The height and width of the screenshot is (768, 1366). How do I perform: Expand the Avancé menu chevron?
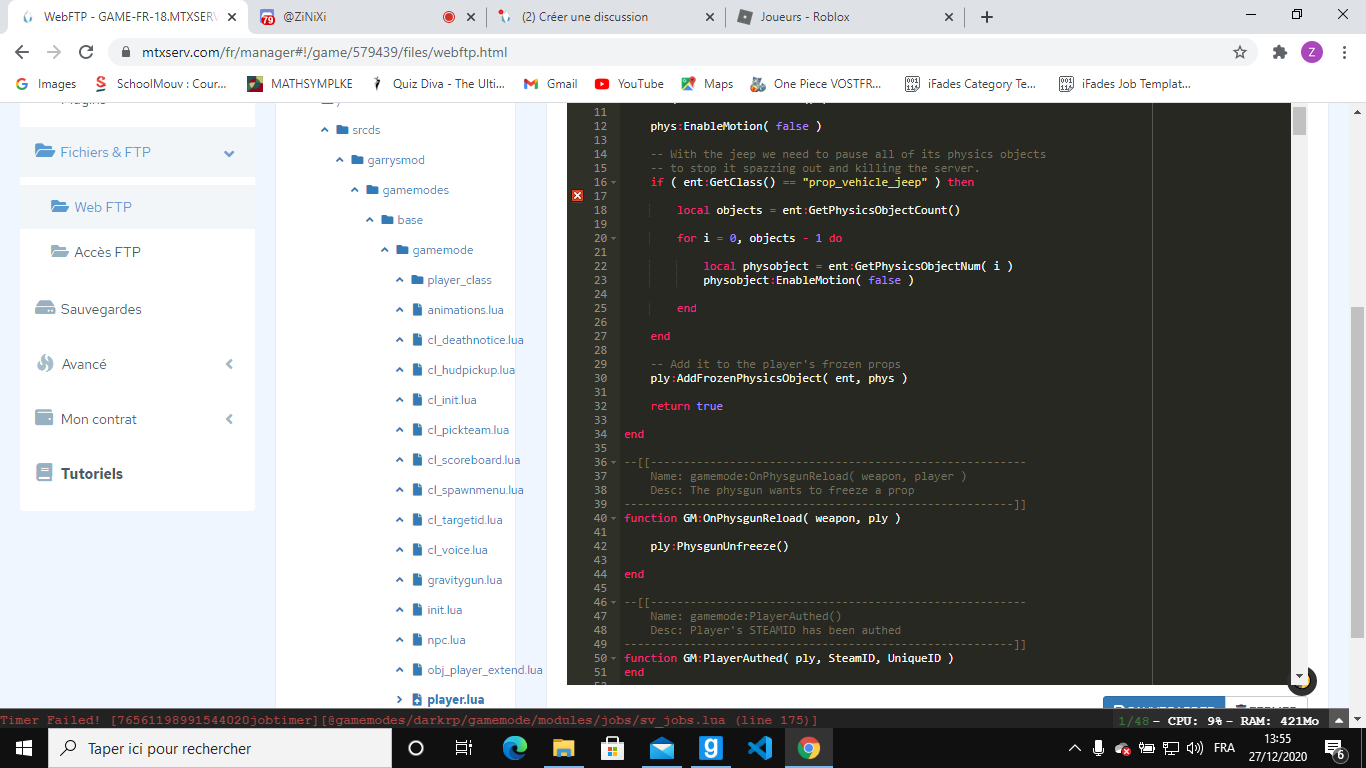[229, 364]
